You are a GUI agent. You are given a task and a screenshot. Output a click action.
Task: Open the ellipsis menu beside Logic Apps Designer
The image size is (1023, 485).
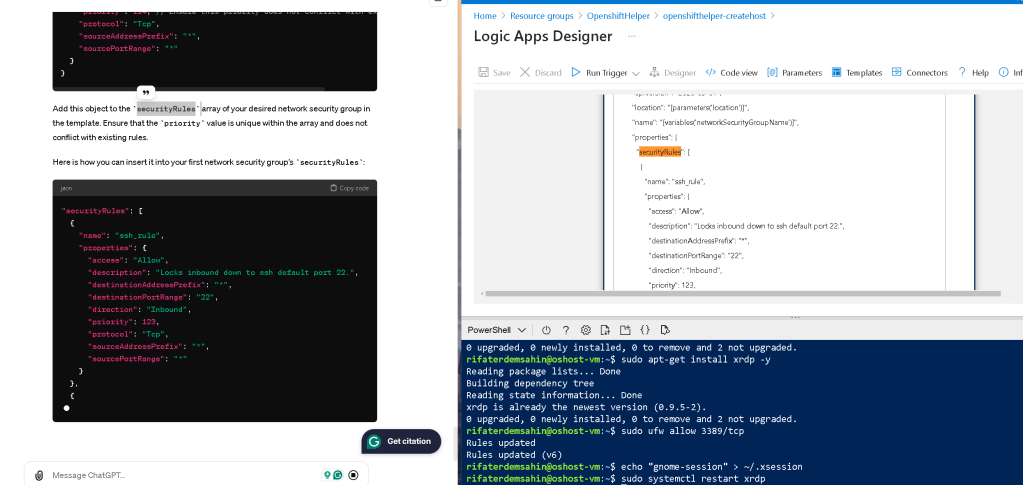[x=632, y=37]
